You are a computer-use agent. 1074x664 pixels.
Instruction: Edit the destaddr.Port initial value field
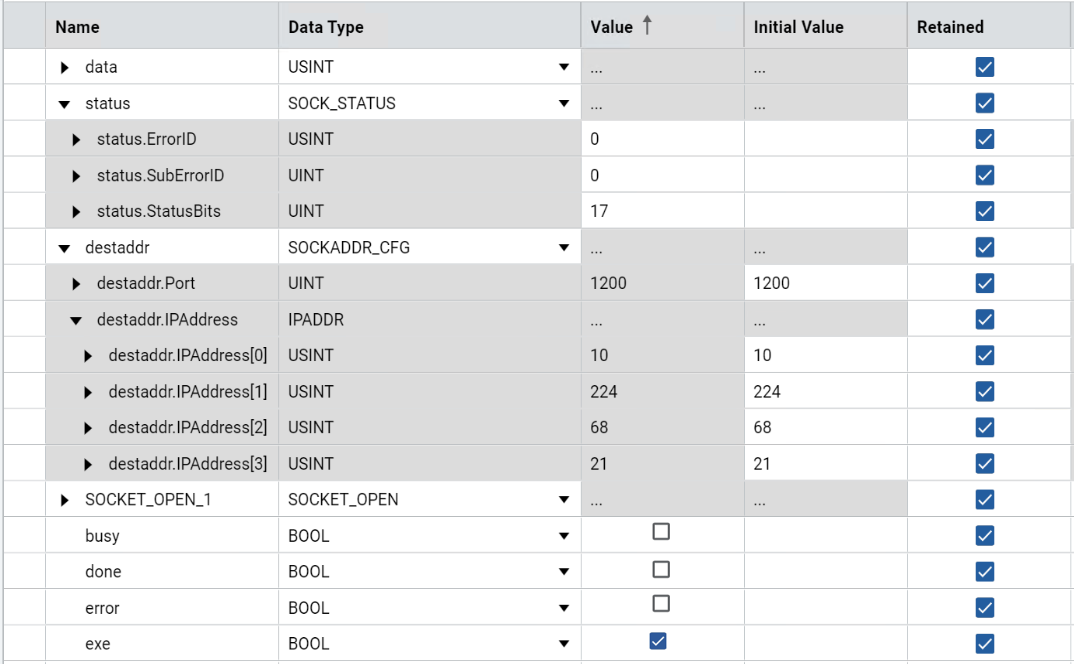[825, 283]
